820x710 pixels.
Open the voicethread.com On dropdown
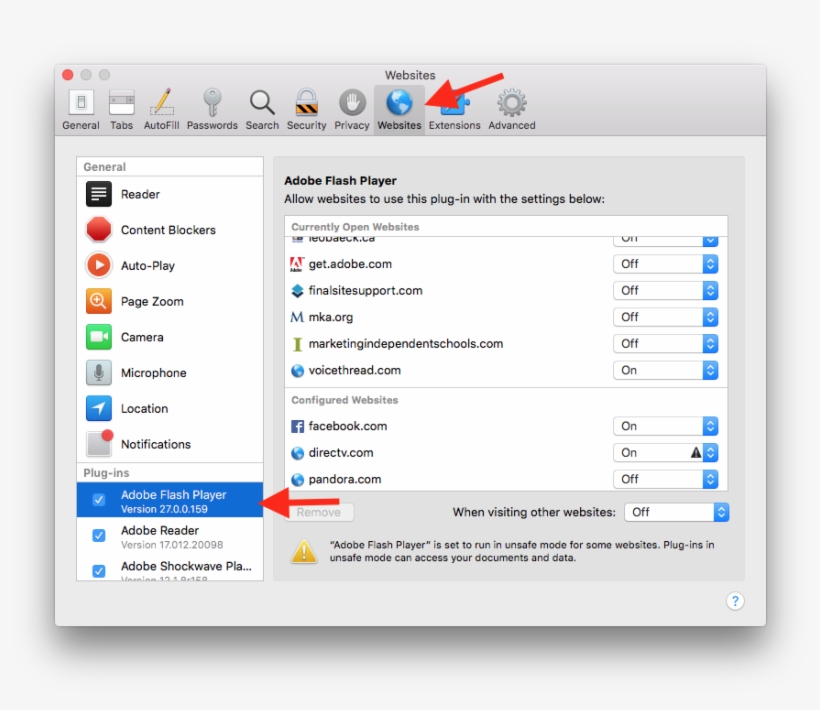coord(665,370)
